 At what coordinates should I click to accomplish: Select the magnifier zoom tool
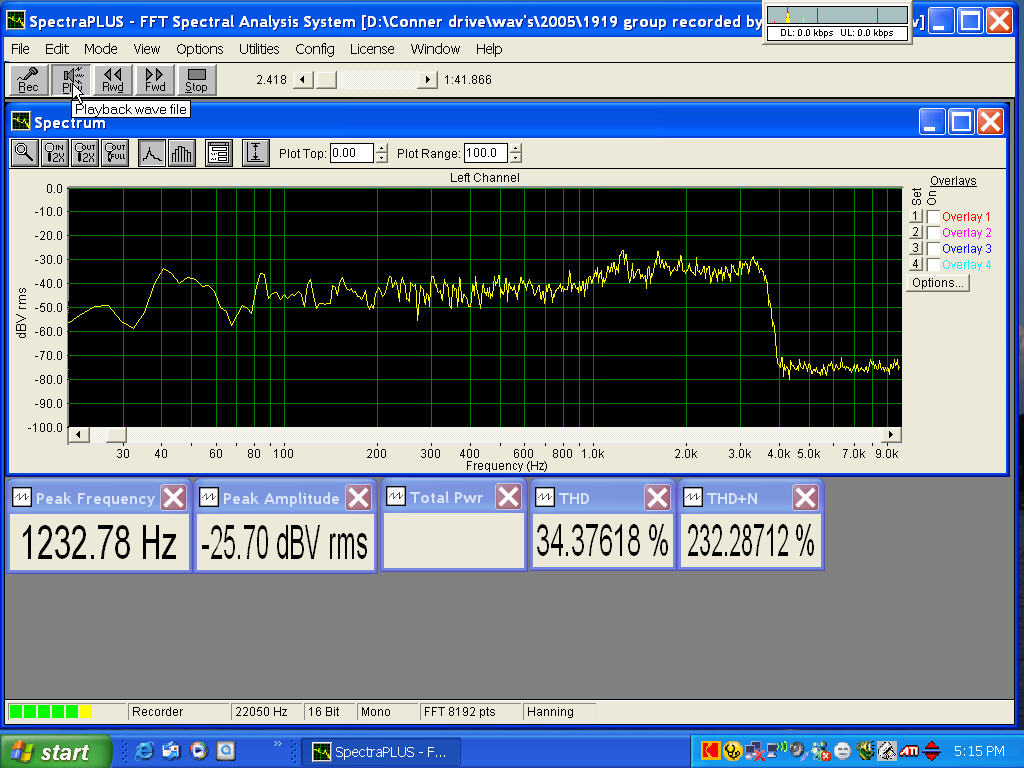click(25, 153)
